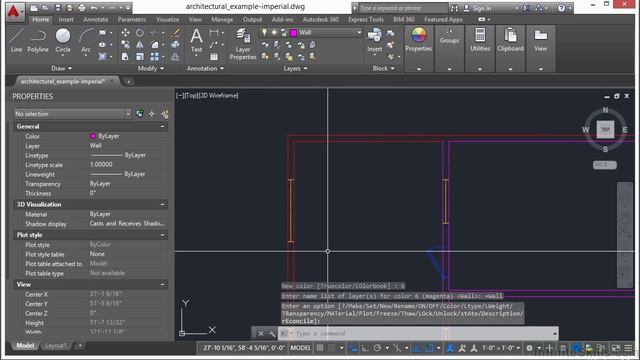Select the Arc tool
640x360 pixels.
[86, 40]
